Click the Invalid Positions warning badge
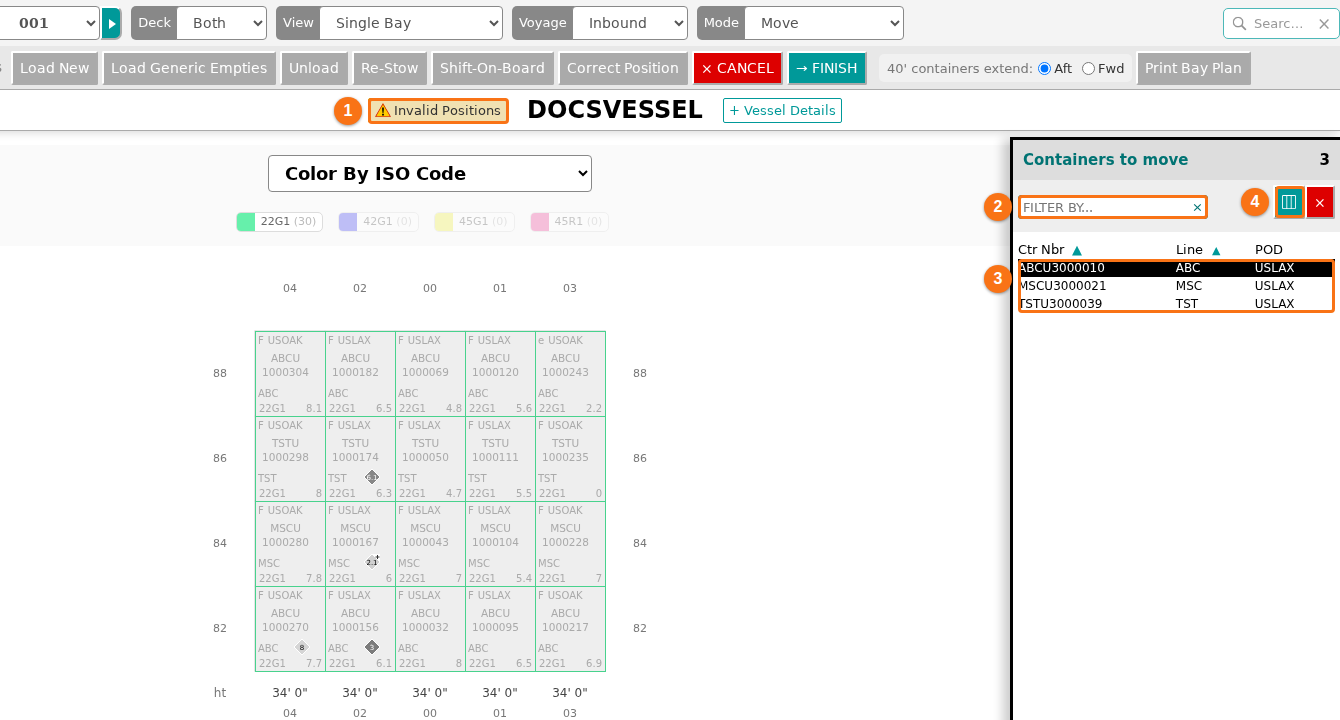The height and width of the screenshot is (720, 1340). pyautogui.click(x=438, y=111)
